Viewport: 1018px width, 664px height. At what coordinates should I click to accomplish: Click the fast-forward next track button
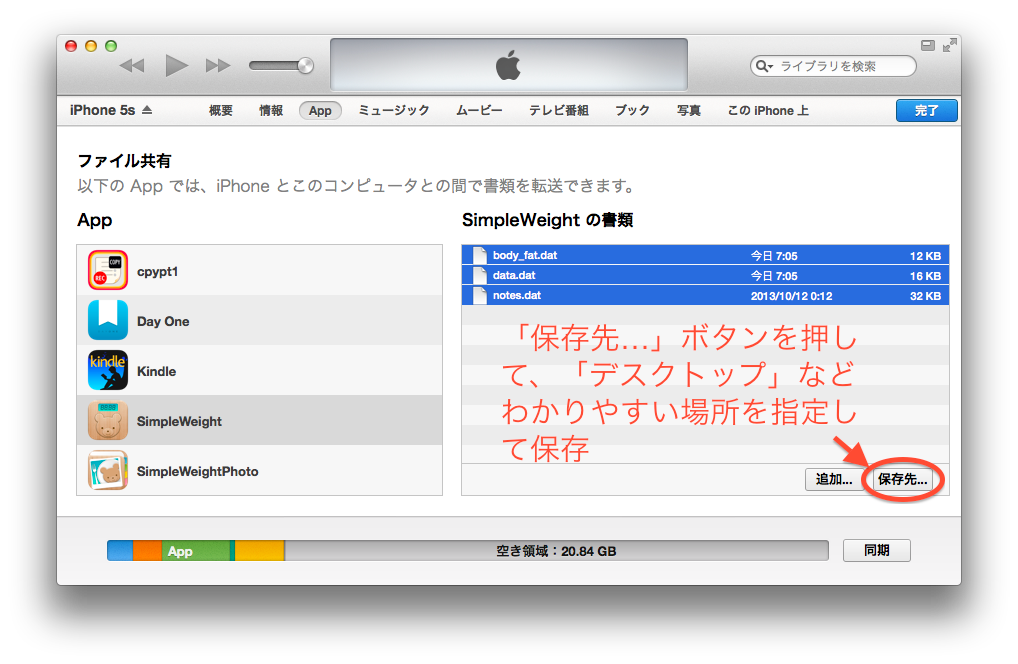(218, 66)
